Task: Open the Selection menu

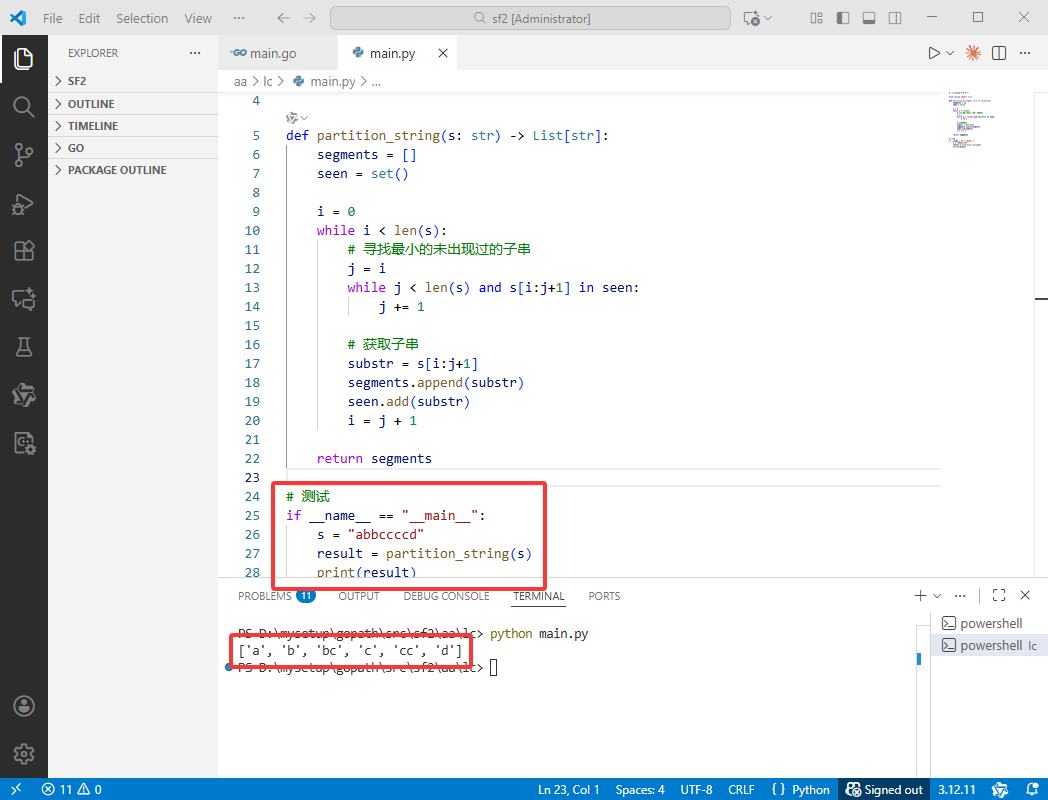Action: coord(142,18)
